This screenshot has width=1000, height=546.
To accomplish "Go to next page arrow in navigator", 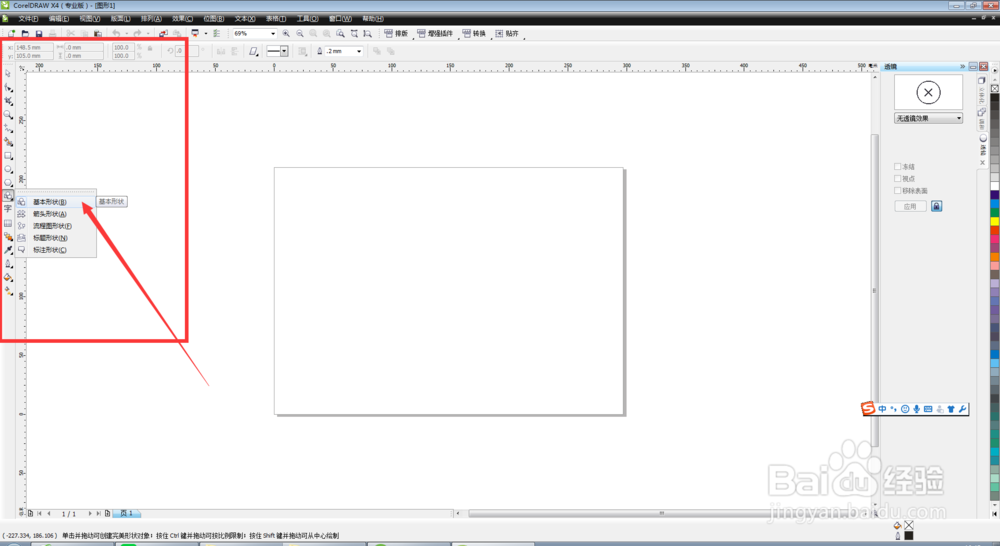I will coord(90,513).
